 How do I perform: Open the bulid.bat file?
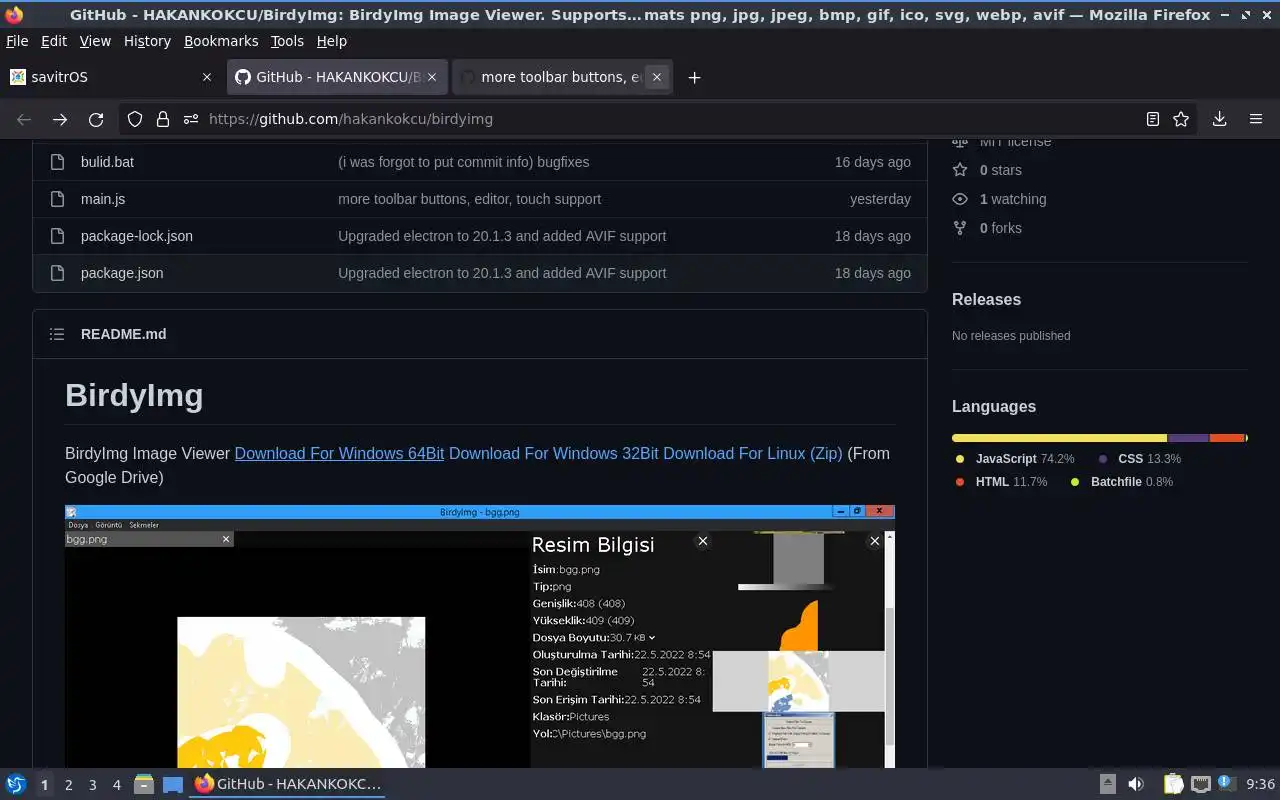click(107, 162)
